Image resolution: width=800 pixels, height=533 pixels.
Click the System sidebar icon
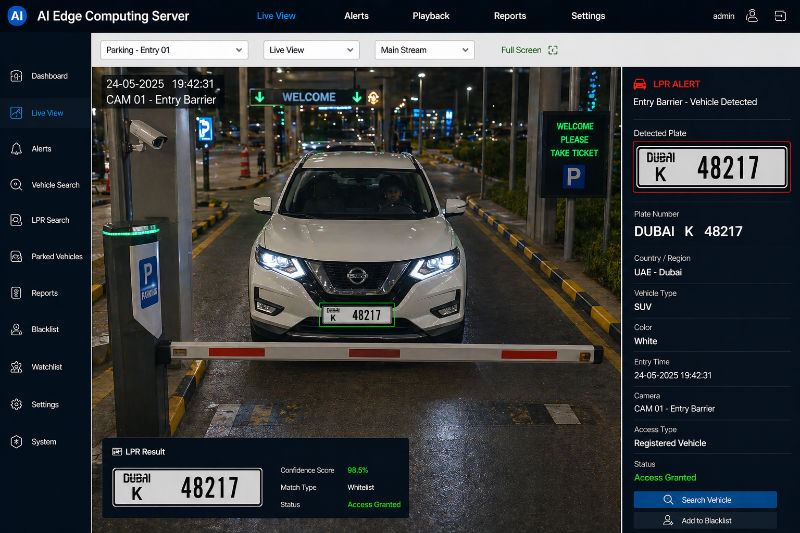[x=16, y=441]
